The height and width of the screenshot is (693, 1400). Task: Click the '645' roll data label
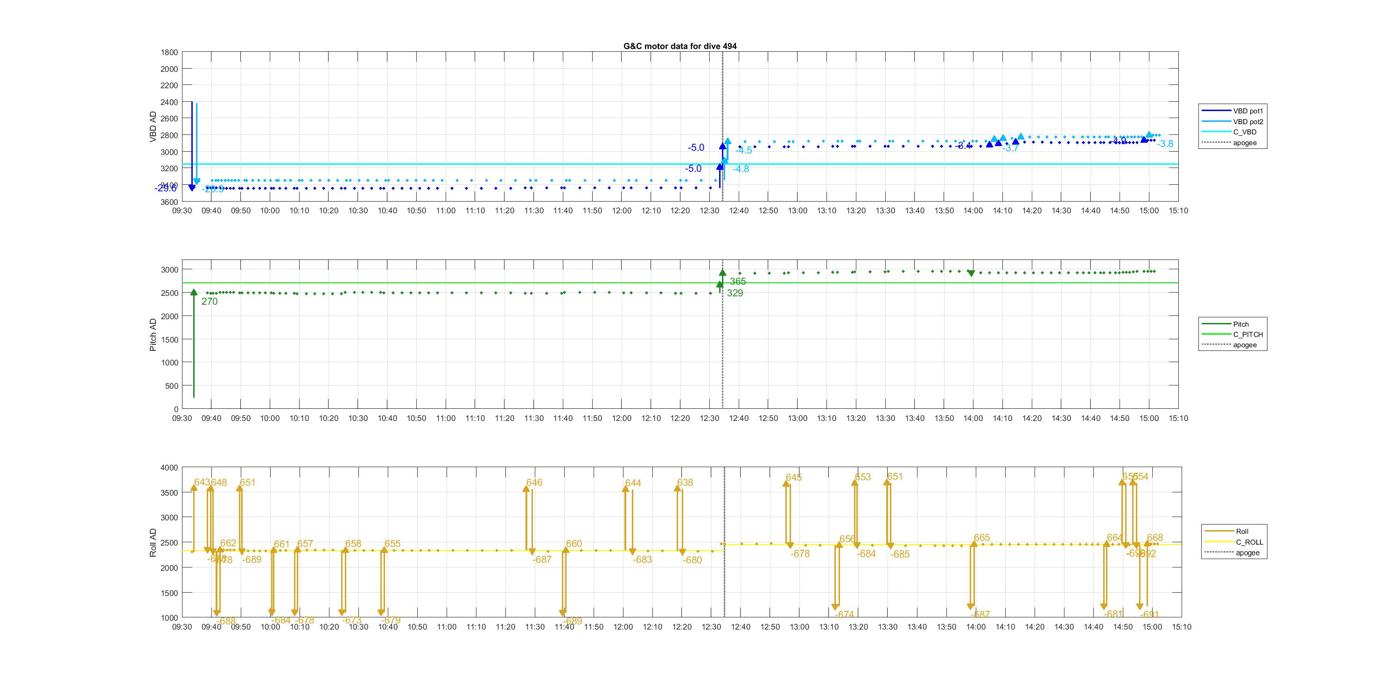click(794, 478)
